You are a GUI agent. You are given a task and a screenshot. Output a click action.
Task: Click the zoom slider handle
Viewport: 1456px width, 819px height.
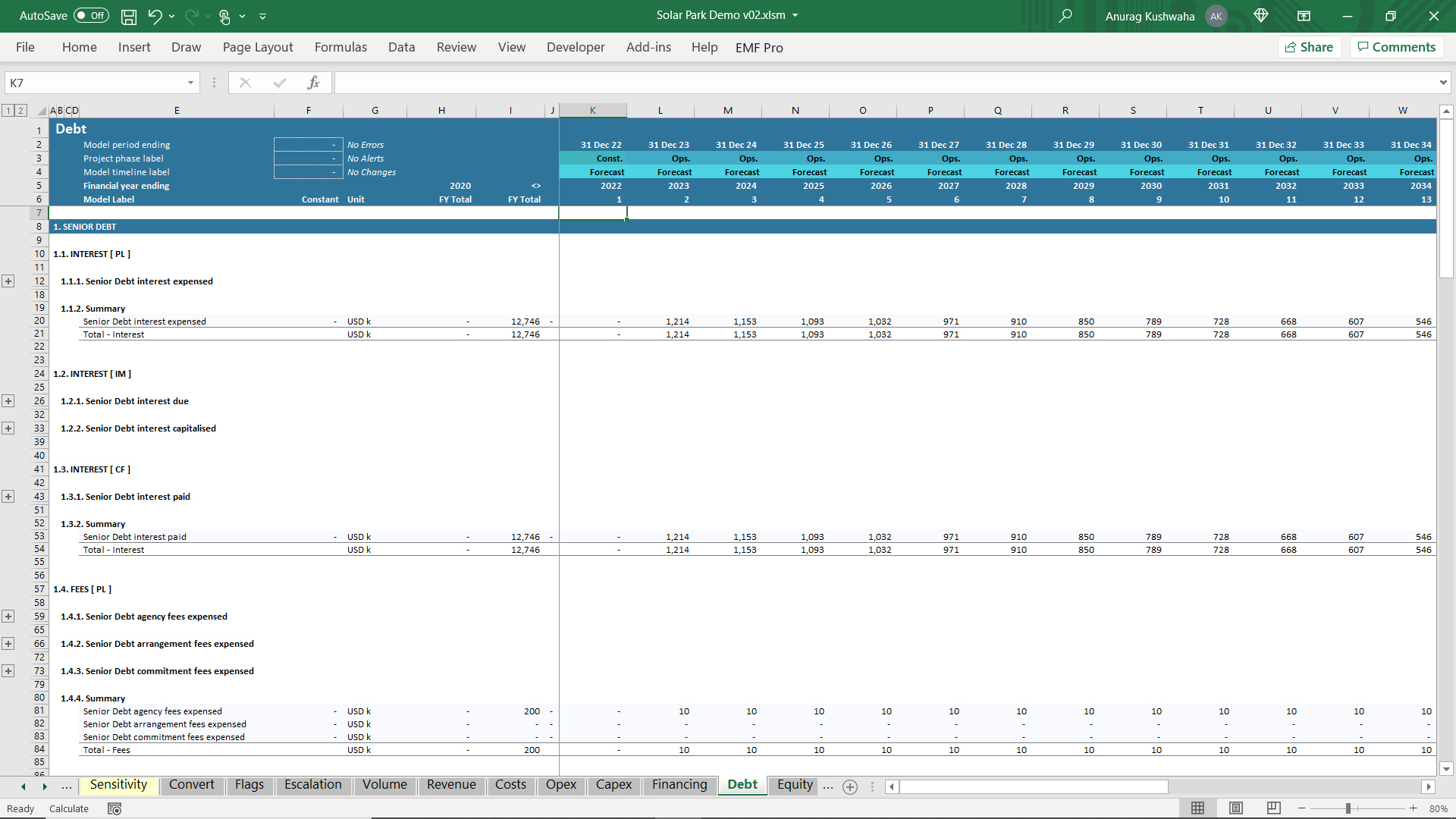point(1348,808)
